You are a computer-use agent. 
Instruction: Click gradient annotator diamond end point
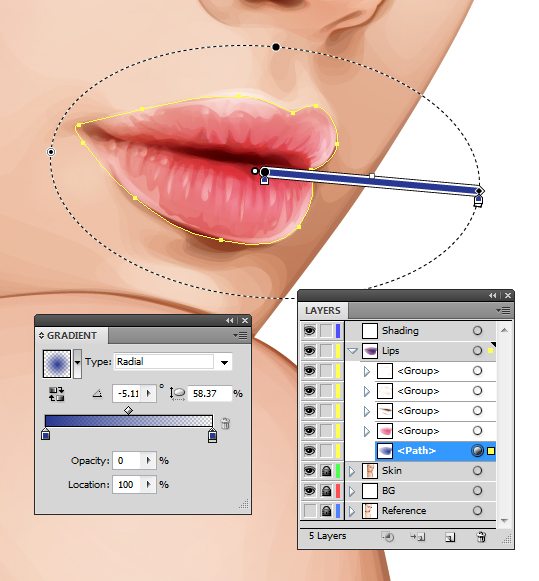479,191
